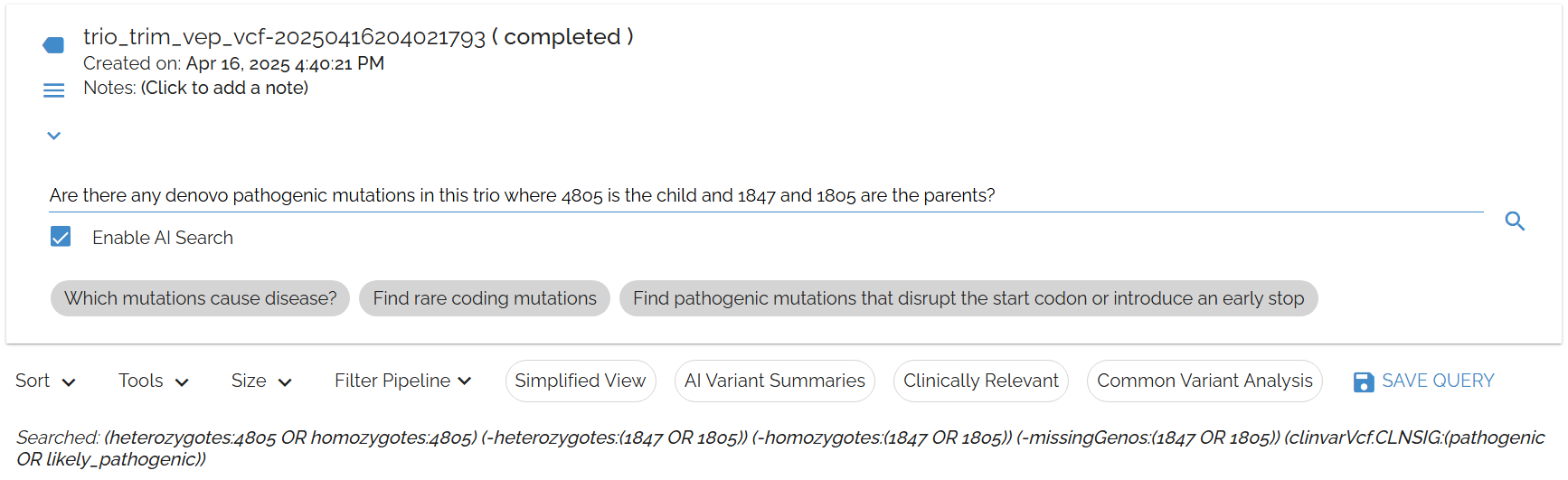The image size is (1568, 480).
Task: Open the Sort dropdown
Action: click(45, 381)
